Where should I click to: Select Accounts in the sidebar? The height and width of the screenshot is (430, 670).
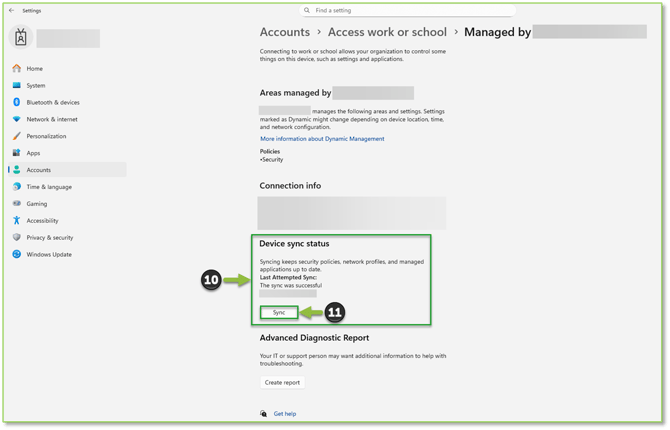click(39, 170)
